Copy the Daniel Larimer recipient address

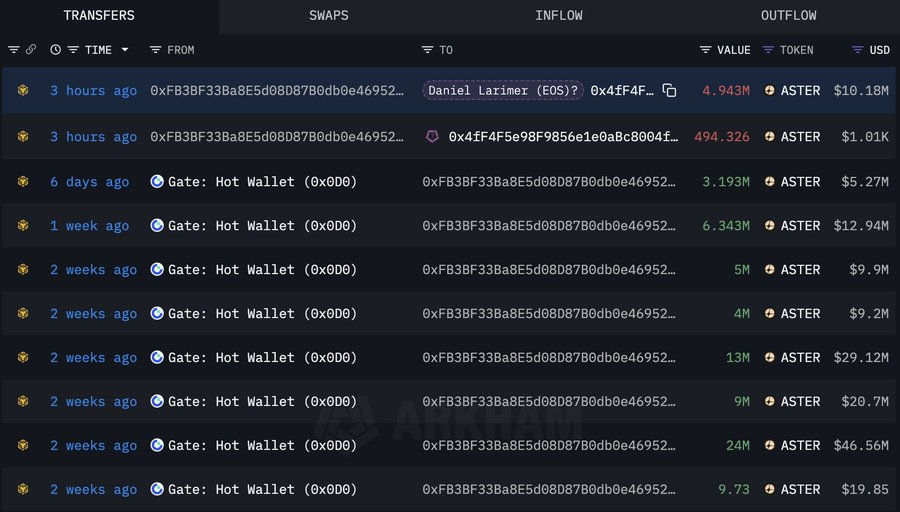(669, 91)
